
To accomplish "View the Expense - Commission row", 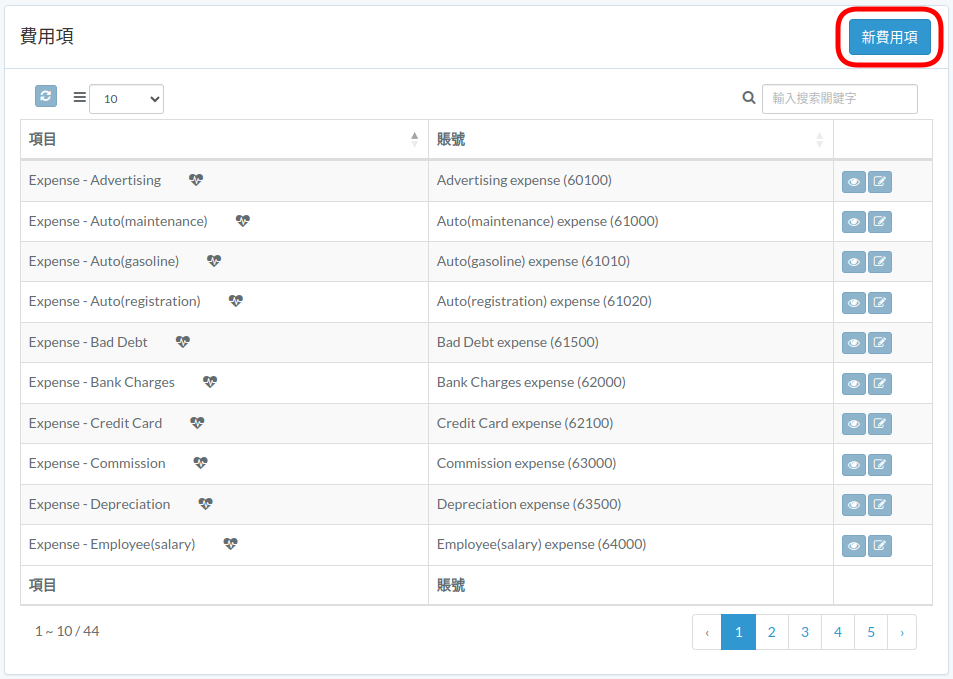I will tap(853, 465).
